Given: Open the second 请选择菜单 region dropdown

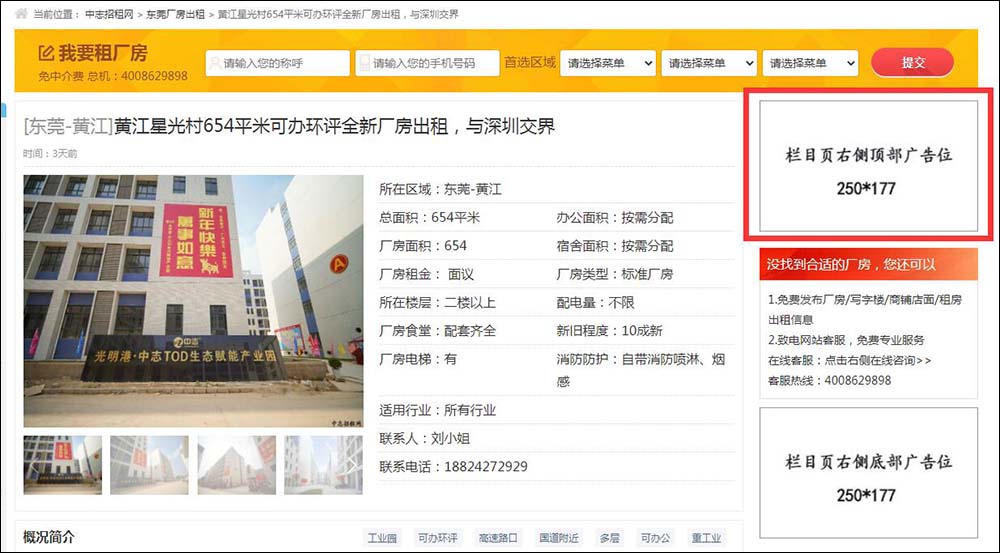Looking at the screenshot, I should [x=709, y=63].
